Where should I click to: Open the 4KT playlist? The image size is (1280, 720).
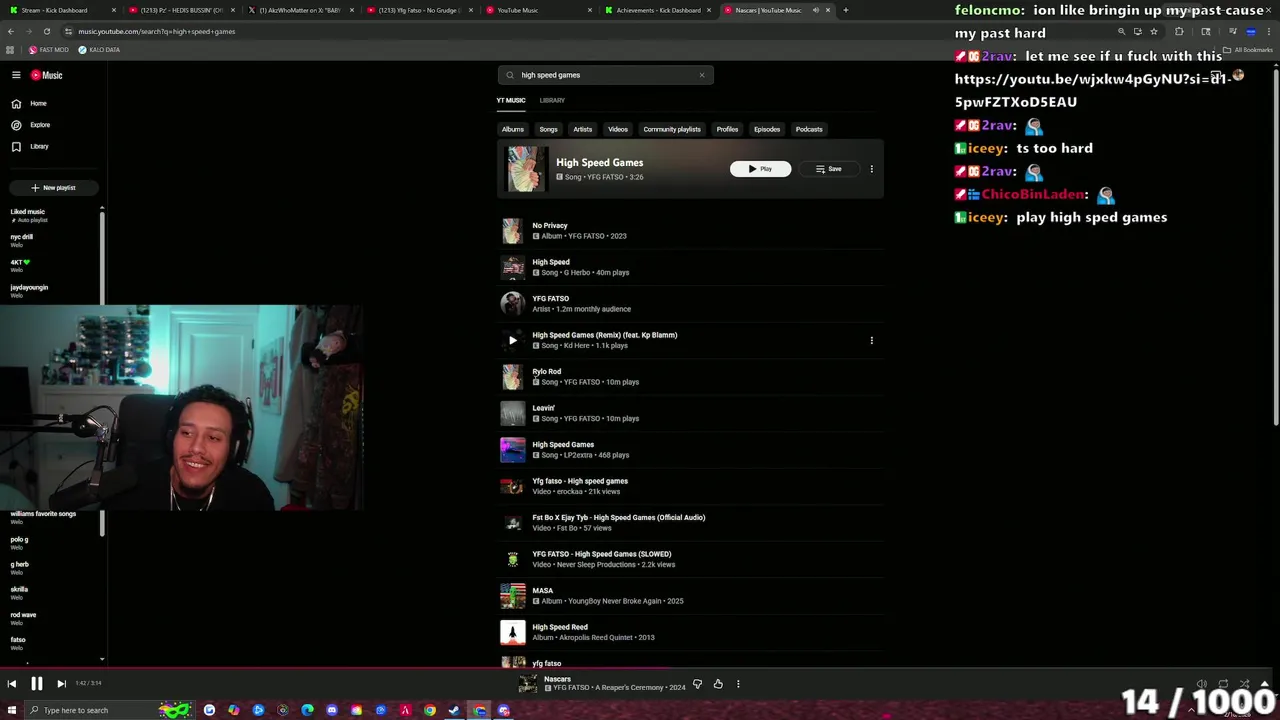pyautogui.click(x=52, y=265)
